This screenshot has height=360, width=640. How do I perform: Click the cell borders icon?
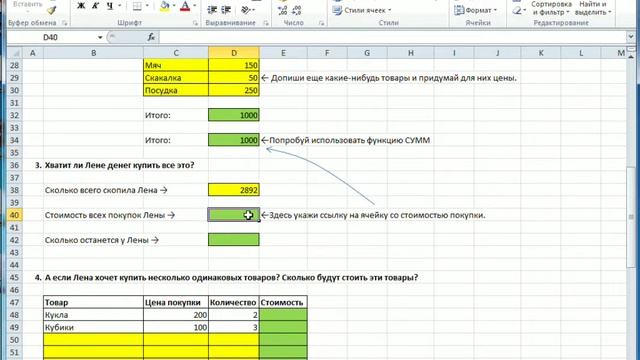coord(137,6)
